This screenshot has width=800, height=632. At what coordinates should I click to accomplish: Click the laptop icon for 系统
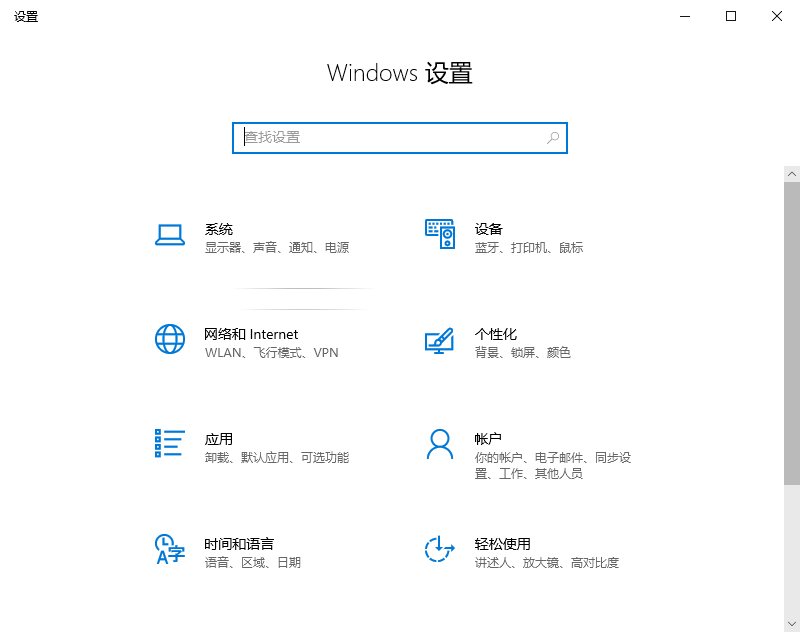click(x=170, y=235)
